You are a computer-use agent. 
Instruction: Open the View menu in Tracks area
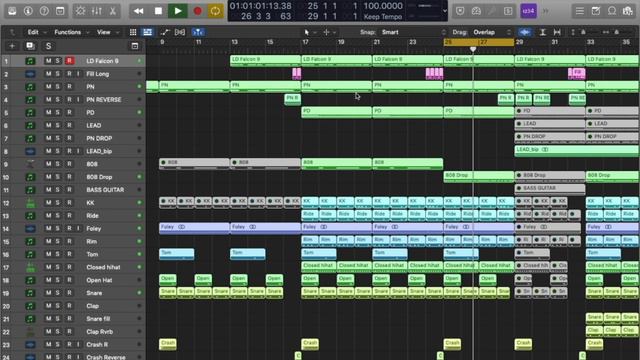[x=104, y=32]
